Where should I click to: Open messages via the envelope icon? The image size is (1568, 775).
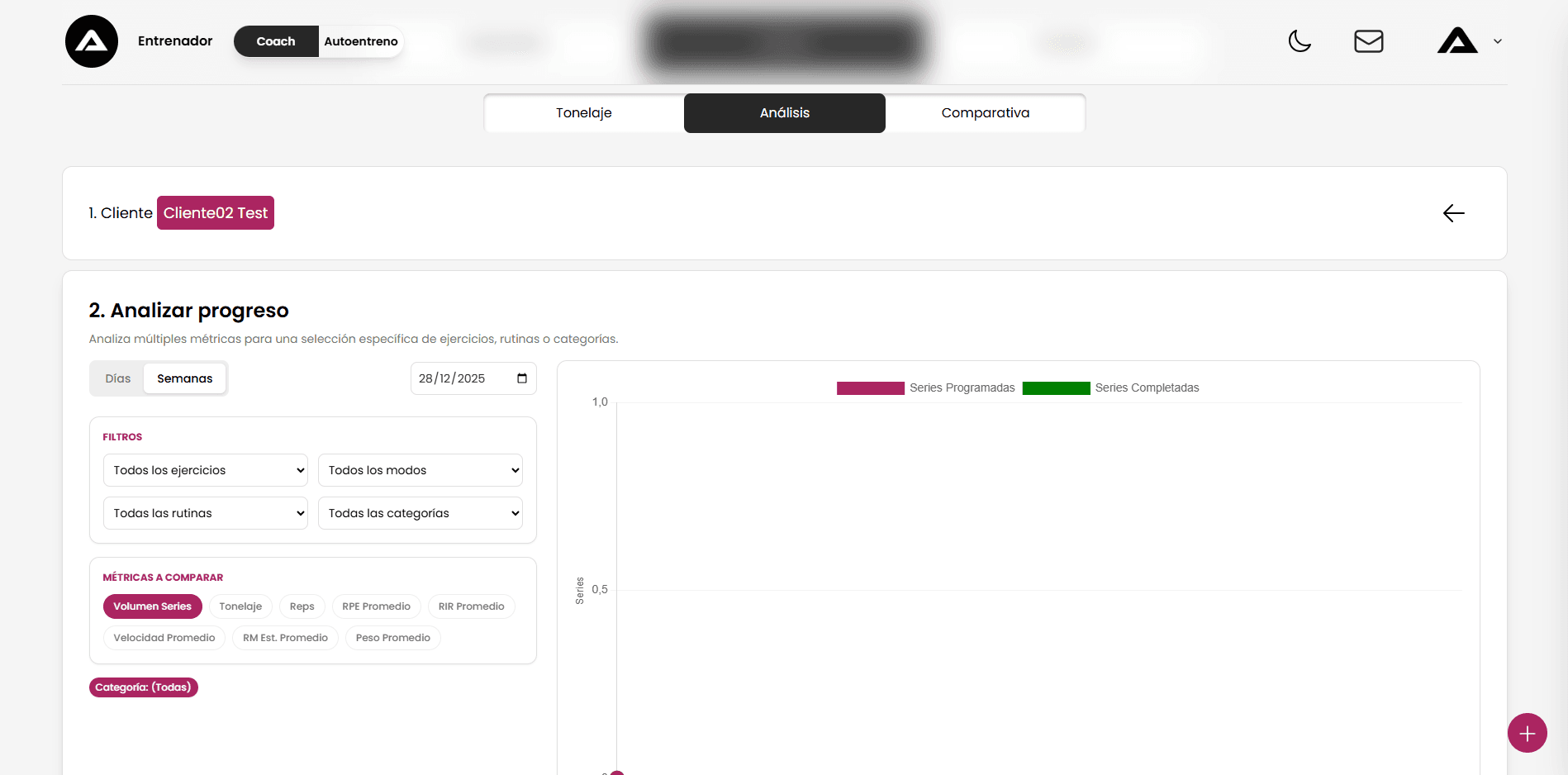[x=1368, y=41]
